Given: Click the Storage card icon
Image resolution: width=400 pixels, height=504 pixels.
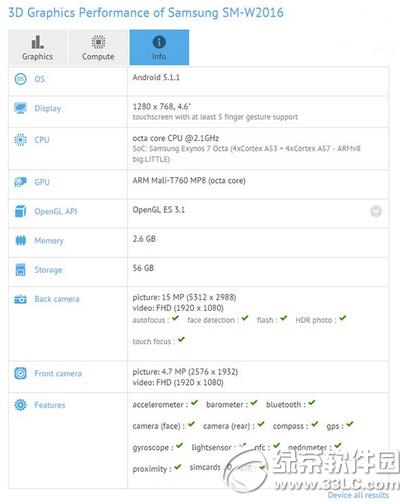Looking at the screenshot, I should [20, 270].
